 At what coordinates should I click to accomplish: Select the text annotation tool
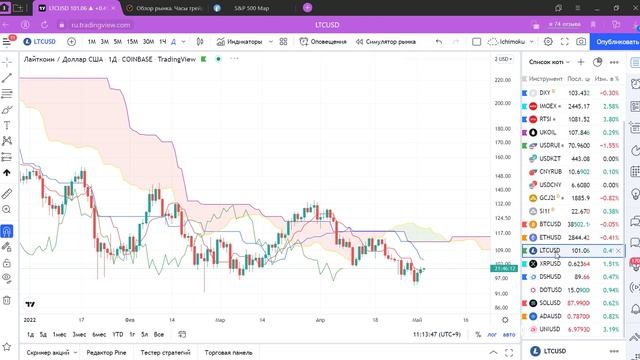(7, 125)
